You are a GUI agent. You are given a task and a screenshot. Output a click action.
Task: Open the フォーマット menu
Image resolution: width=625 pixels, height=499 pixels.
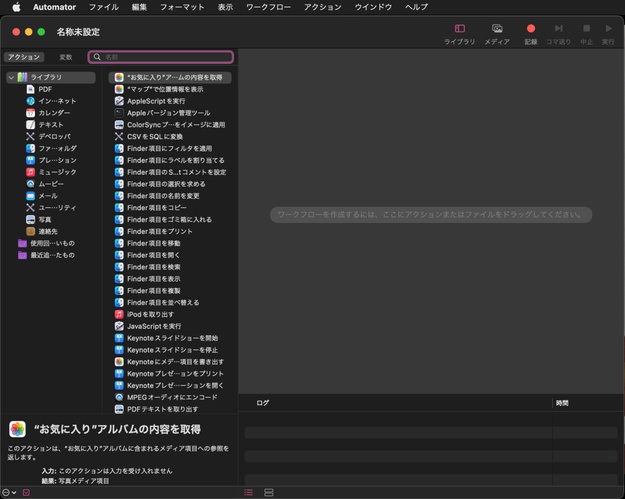click(x=182, y=7)
